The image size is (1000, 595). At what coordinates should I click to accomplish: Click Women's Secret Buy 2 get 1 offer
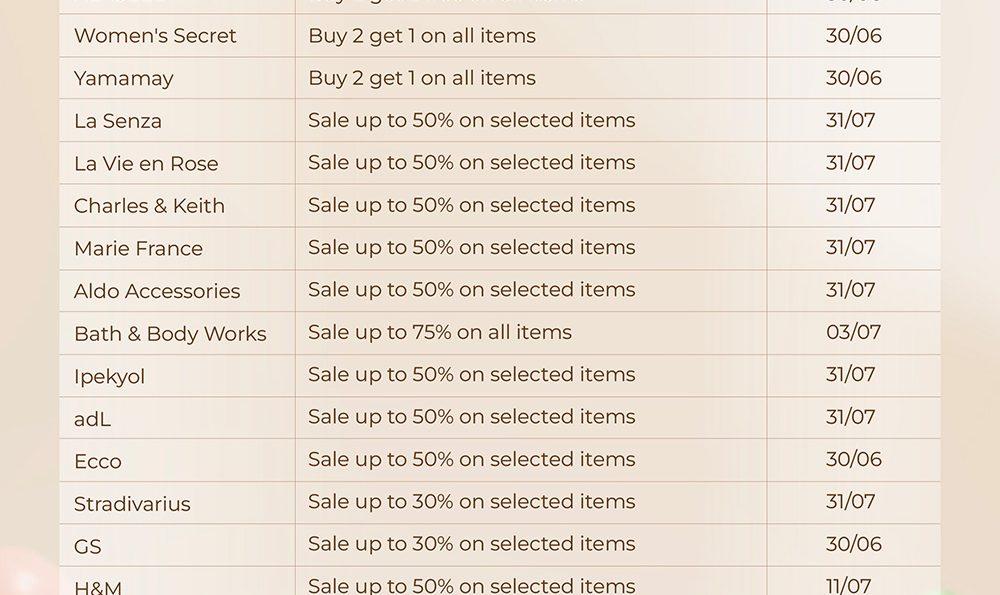click(422, 36)
